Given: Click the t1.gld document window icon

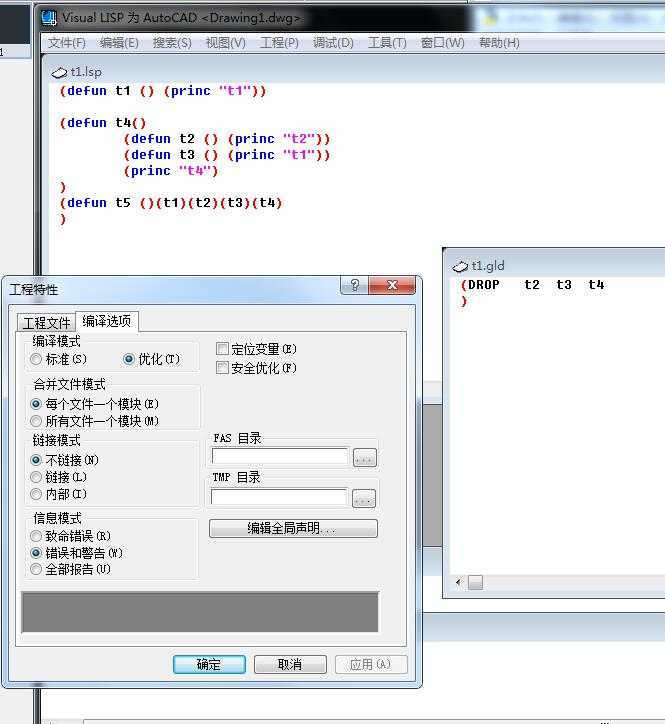Looking at the screenshot, I should point(460,266).
